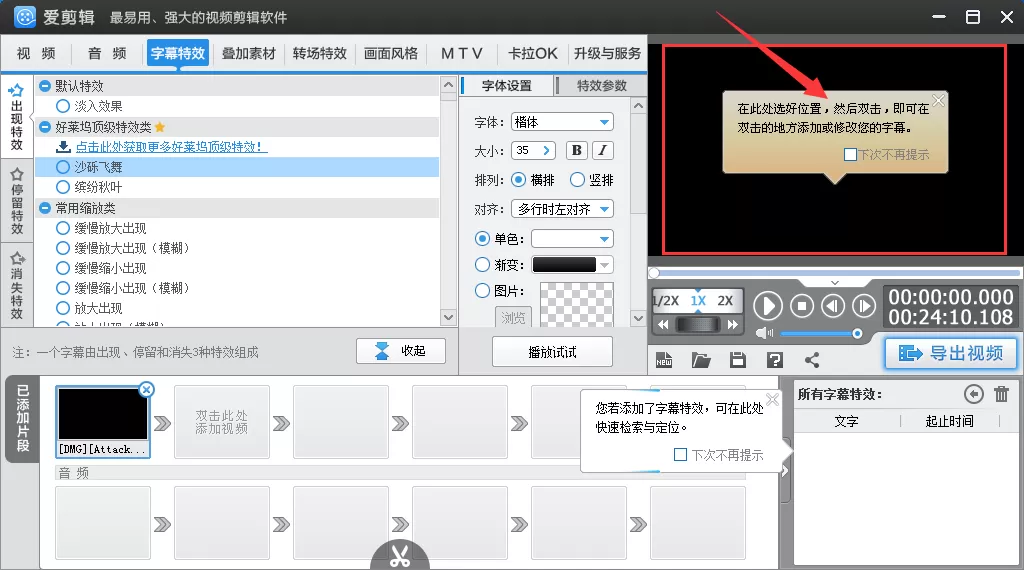Close the subtitle position hint bubble
Viewport: 1024px width, 570px height.
tap(938, 101)
